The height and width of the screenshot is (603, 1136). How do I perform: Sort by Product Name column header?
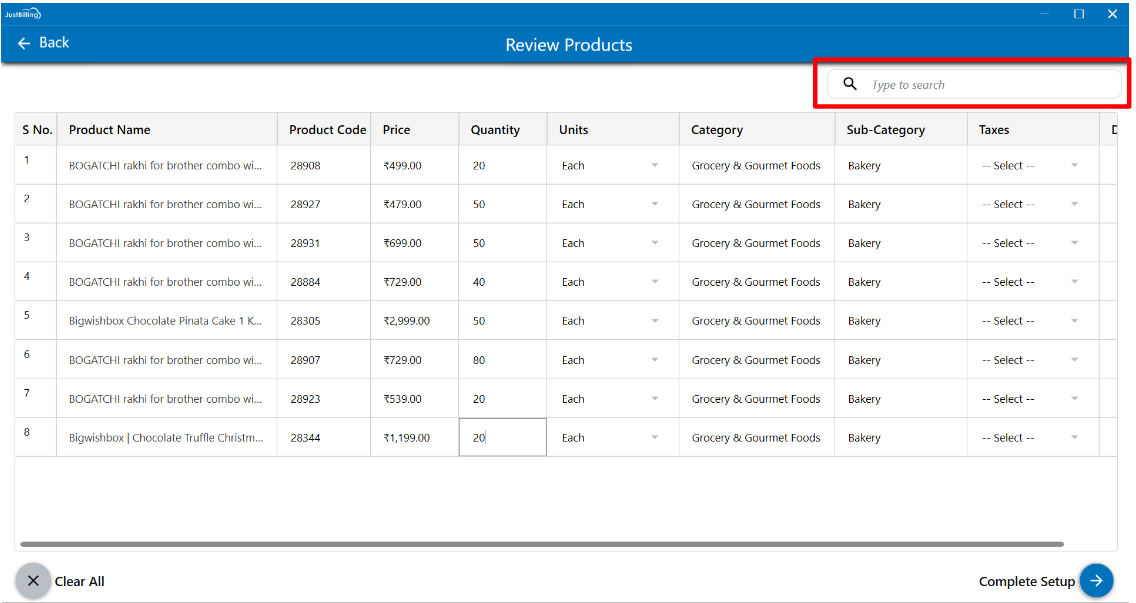coord(110,130)
